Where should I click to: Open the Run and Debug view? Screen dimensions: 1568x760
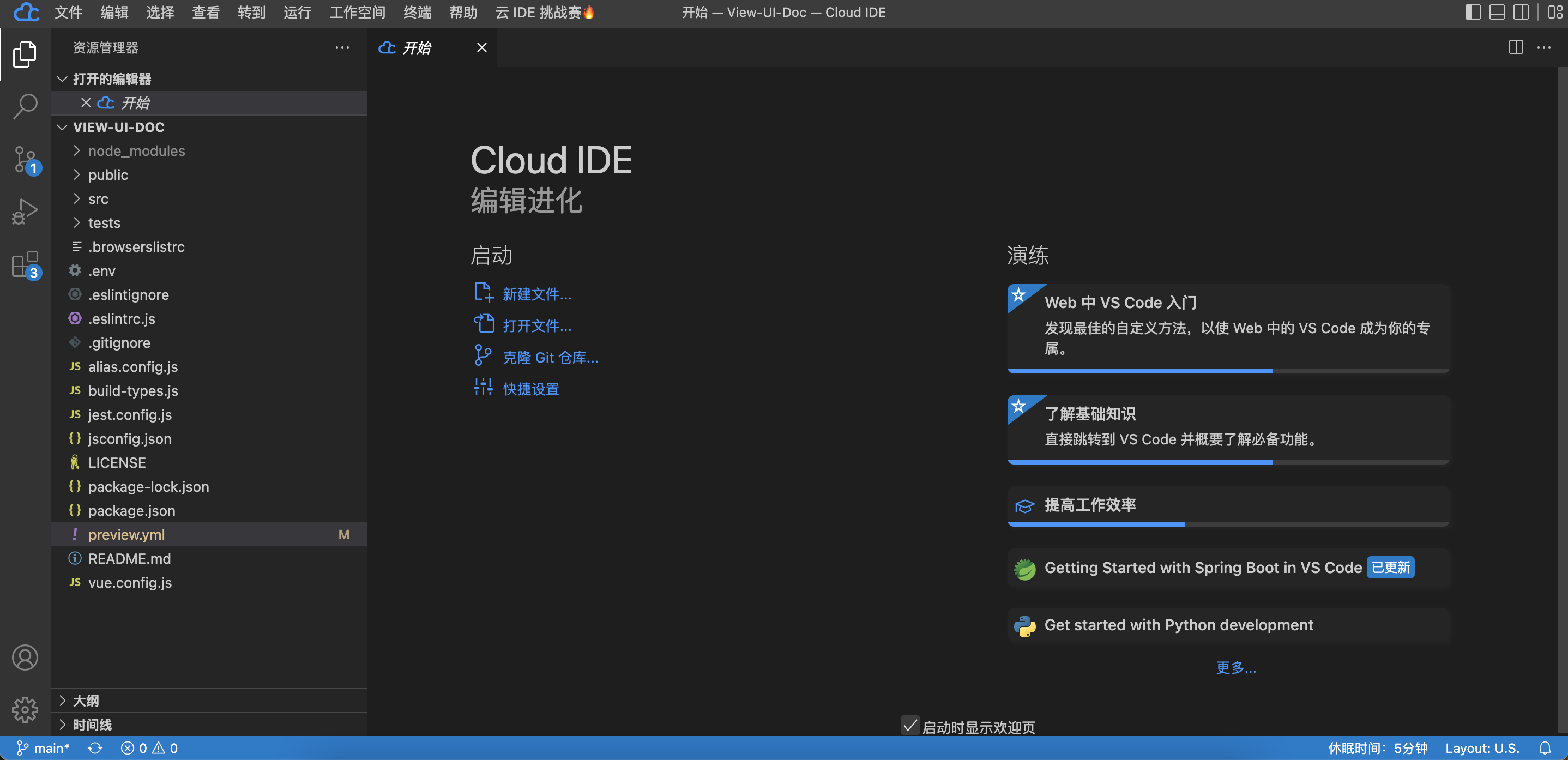[25, 212]
